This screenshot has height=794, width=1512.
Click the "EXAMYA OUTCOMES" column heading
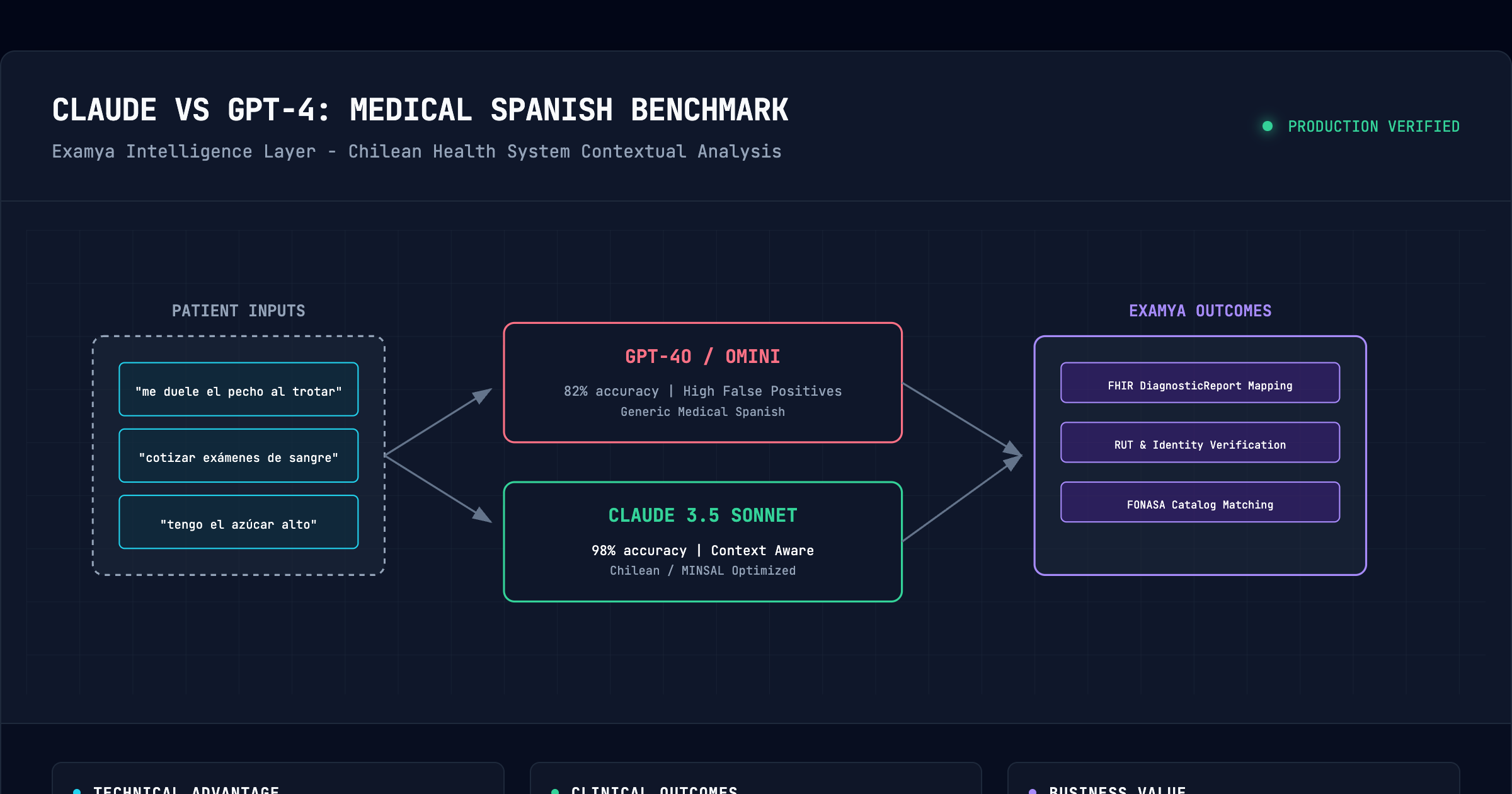1200,311
